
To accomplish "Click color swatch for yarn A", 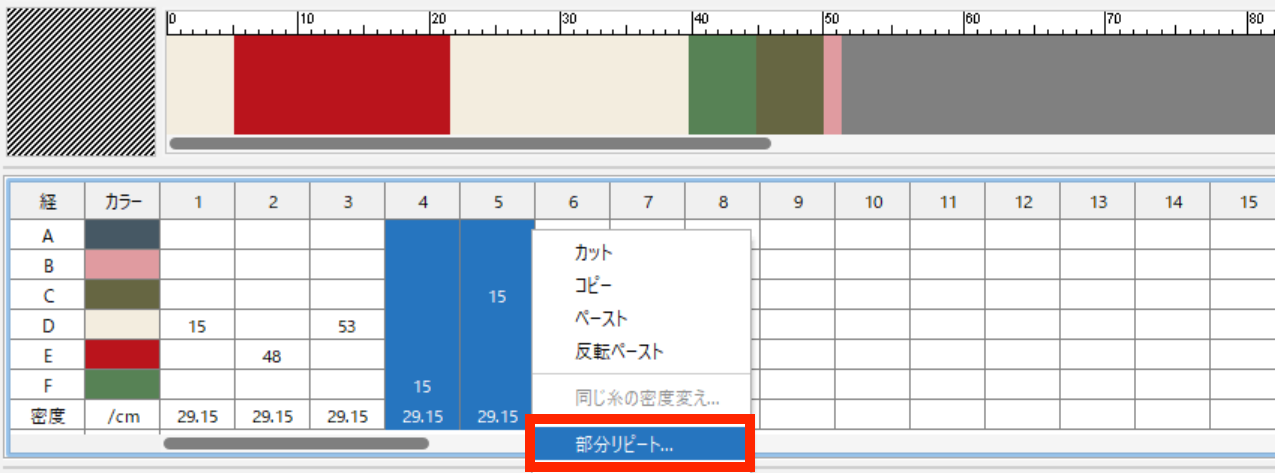I will (123, 235).
